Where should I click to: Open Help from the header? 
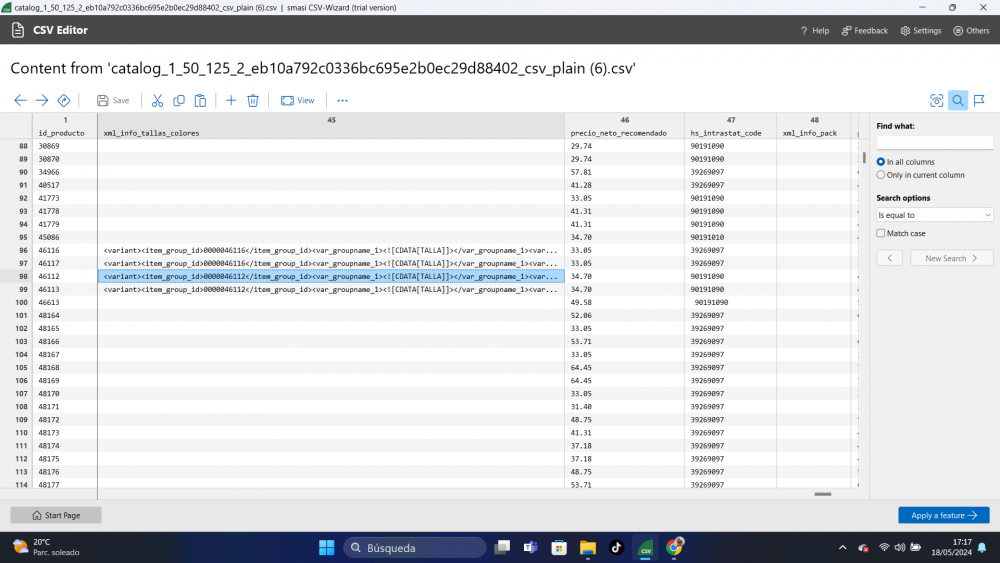815,31
